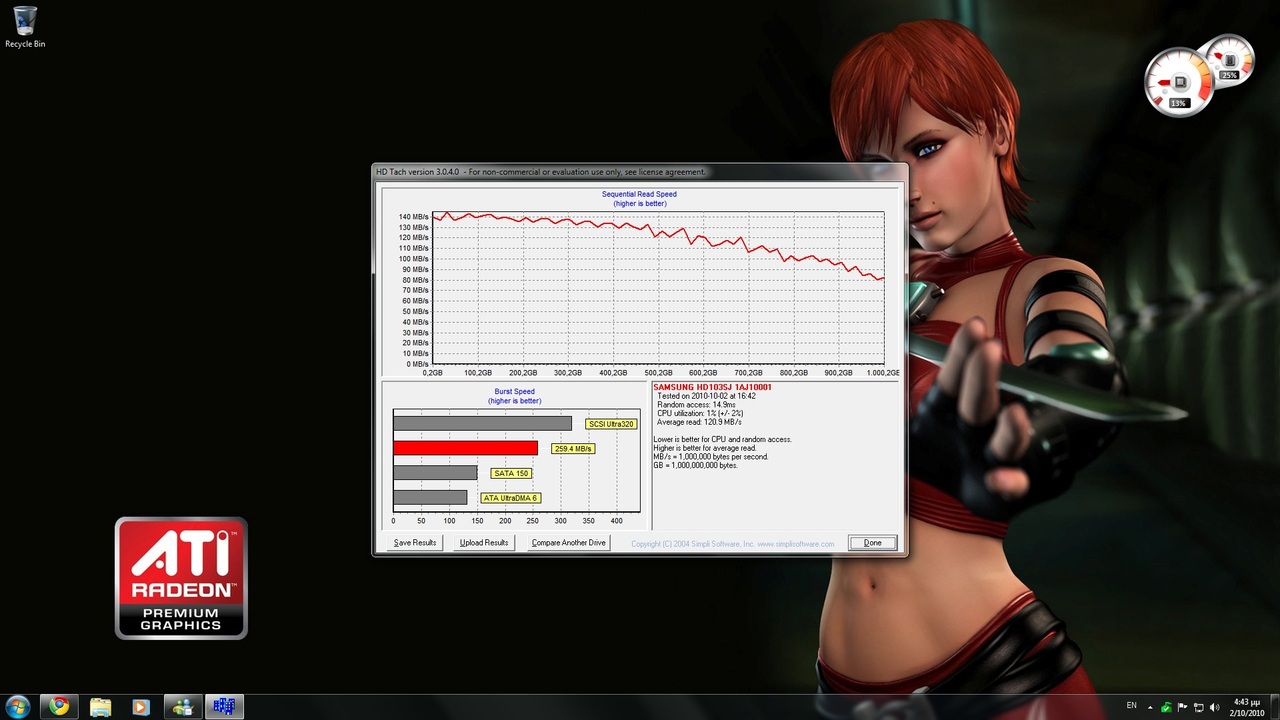This screenshot has width=1280, height=720.
Task: Click the Save Results button
Action: 415,543
